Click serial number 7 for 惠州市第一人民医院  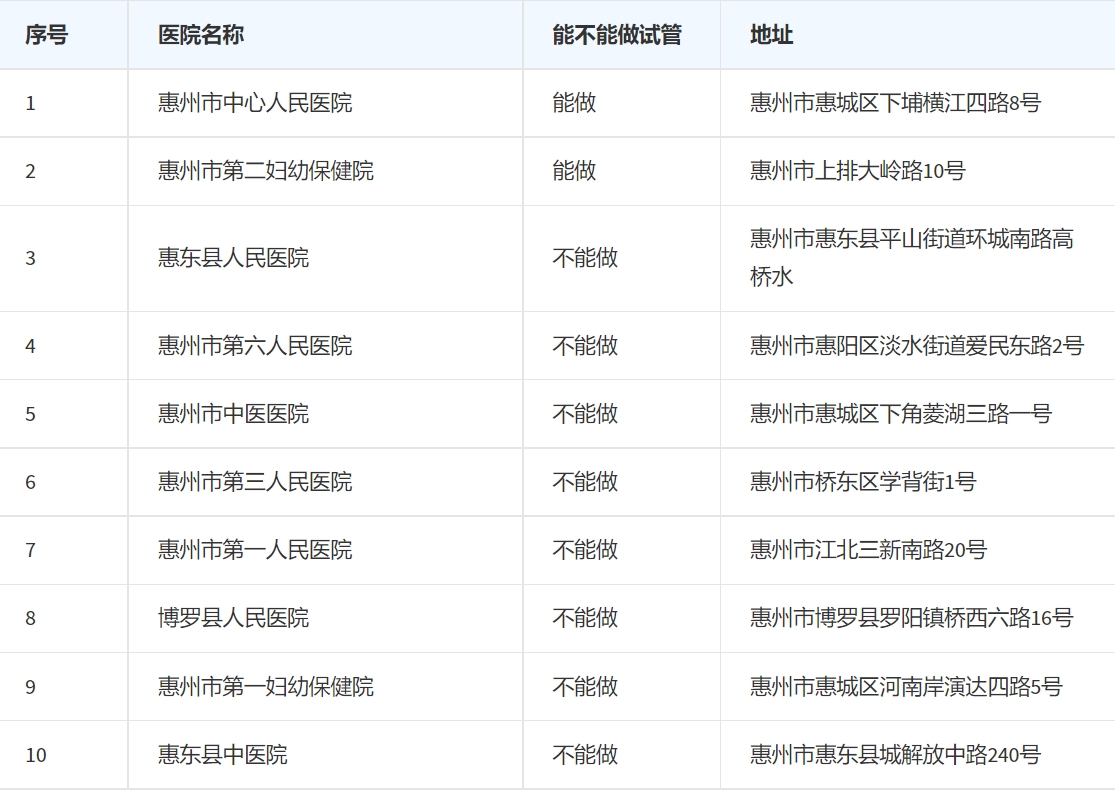[31, 551]
